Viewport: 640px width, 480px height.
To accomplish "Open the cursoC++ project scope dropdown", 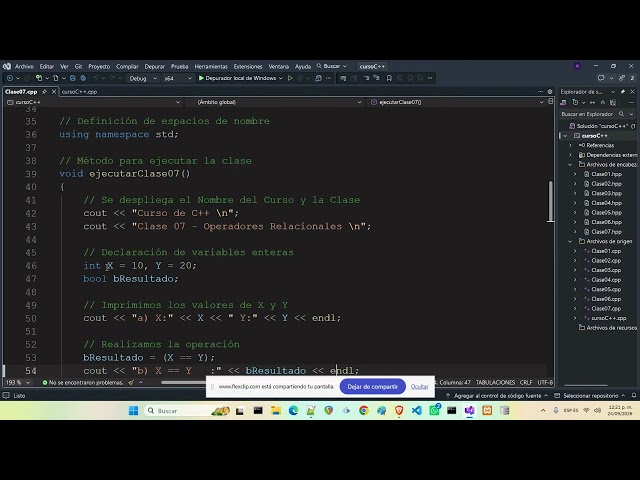I will (93, 102).
